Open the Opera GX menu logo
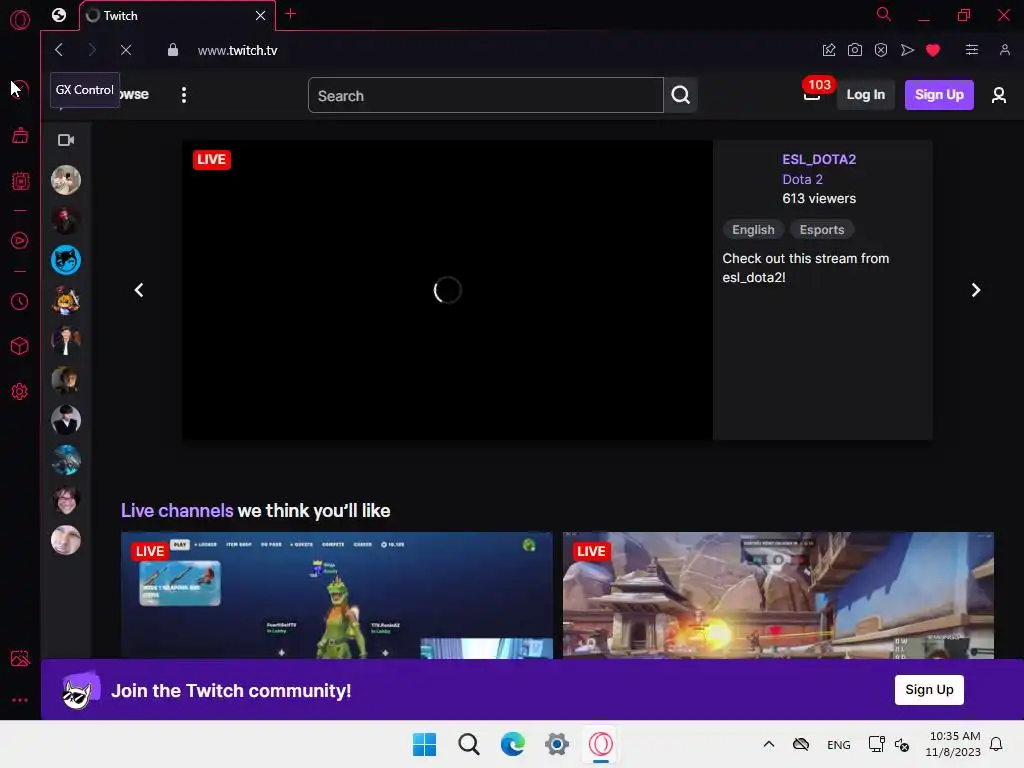The width and height of the screenshot is (1024, 768). pos(20,20)
